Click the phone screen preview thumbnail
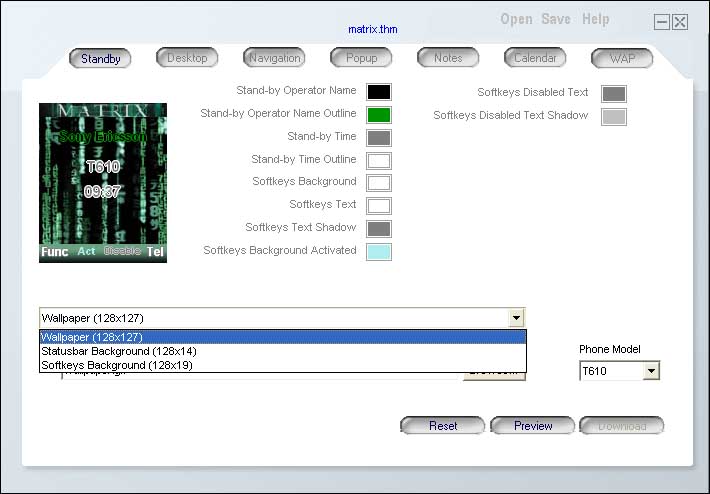Viewport: 710px width, 494px height. coord(103,183)
